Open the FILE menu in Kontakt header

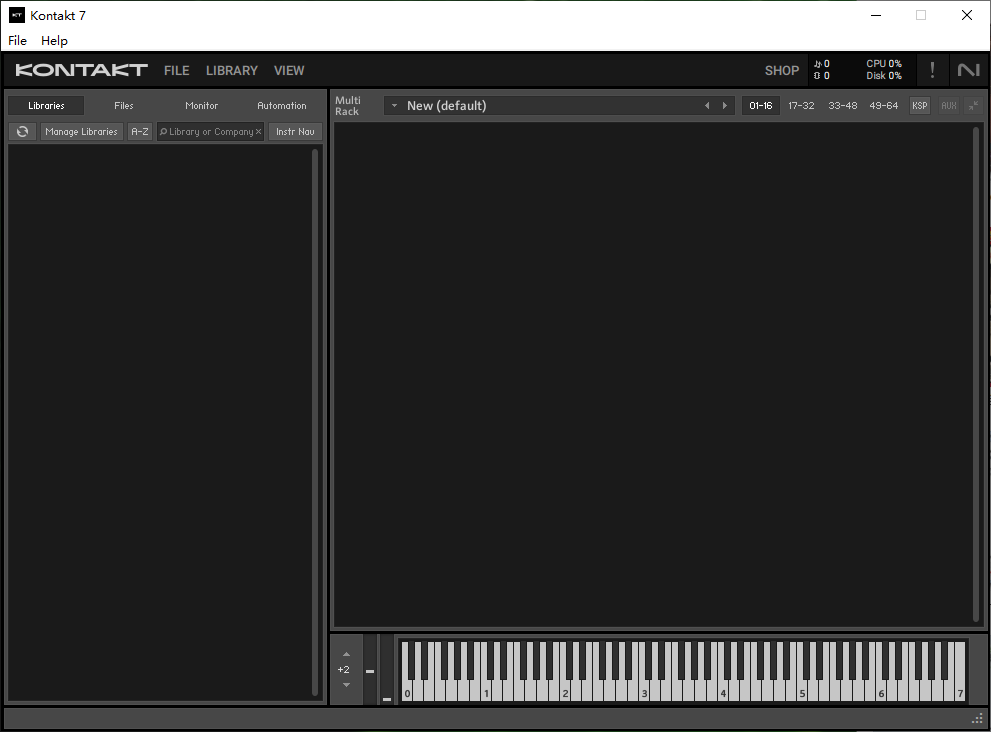tap(177, 70)
